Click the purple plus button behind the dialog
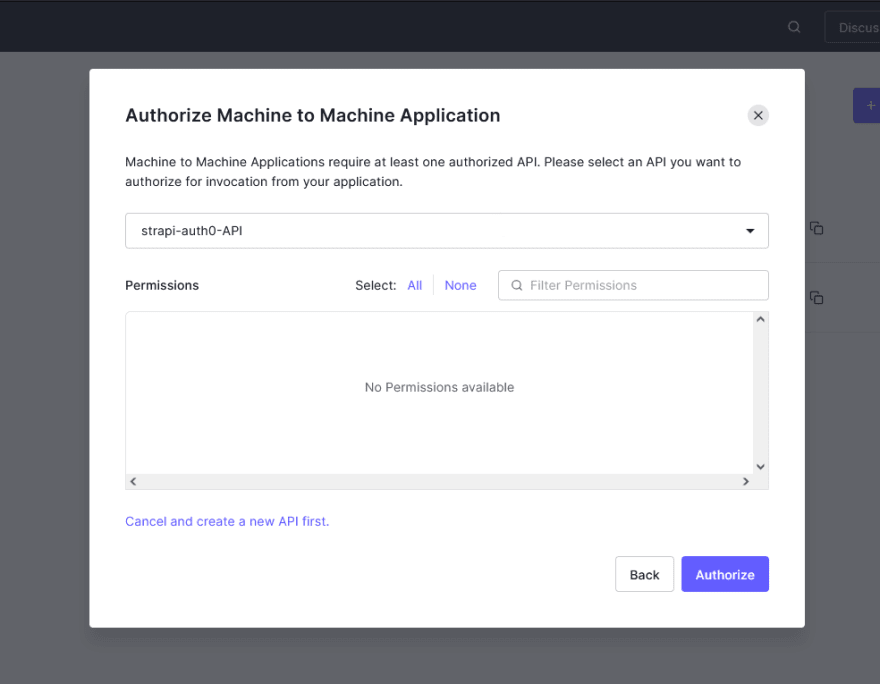The height and width of the screenshot is (684, 880). [867, 105]
